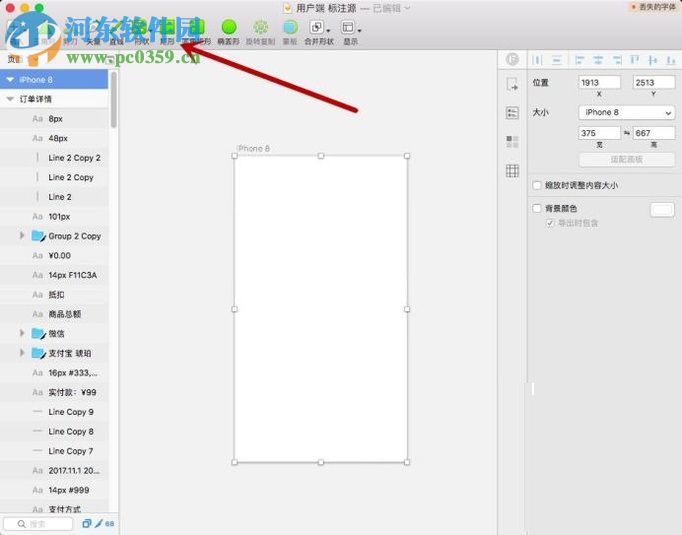This screenshot has width=682, height=535.
Task: Click the align horizontal centers icon
Action: tap(598, 60)
